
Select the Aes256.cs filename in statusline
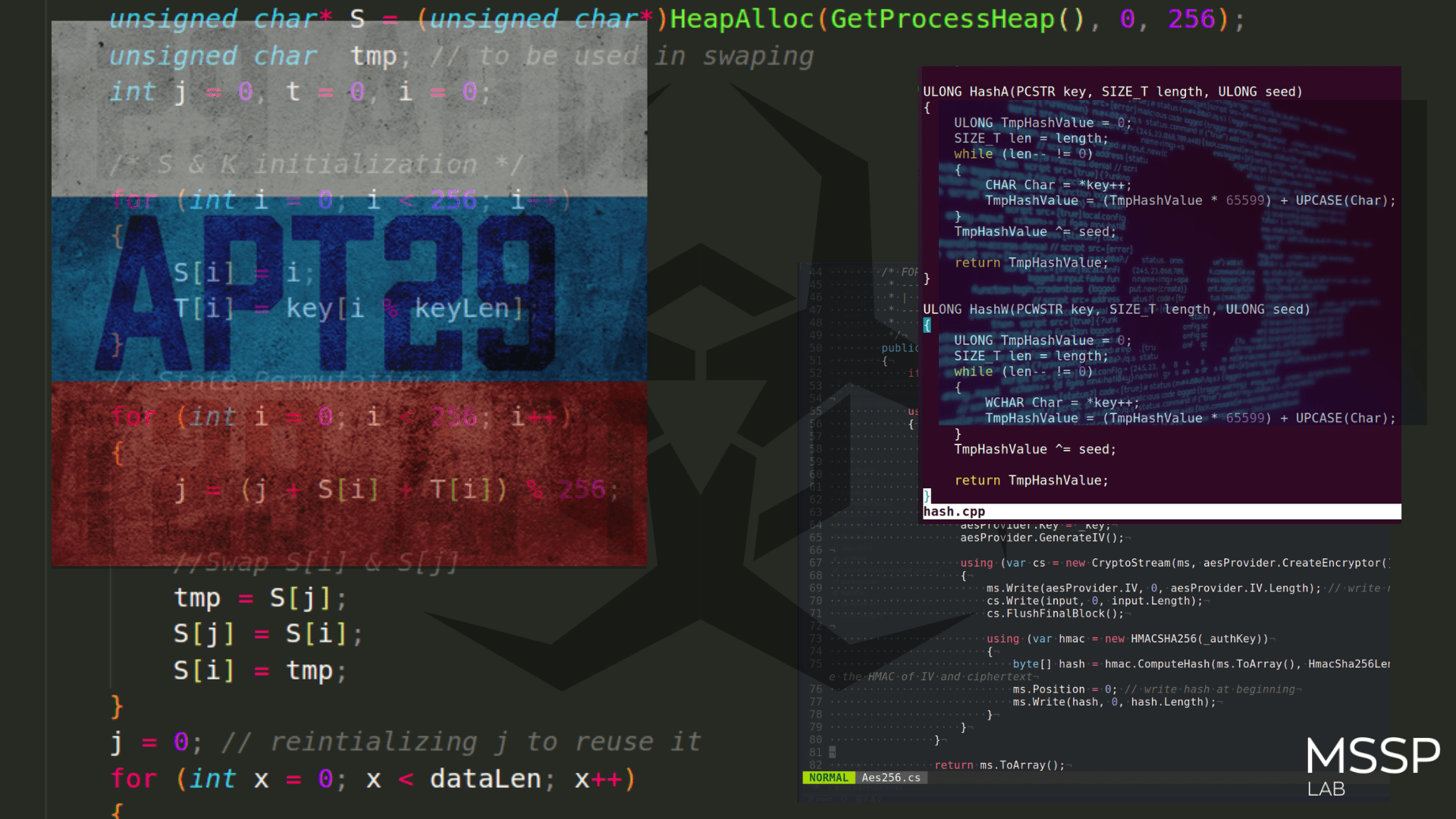point(890,777)
